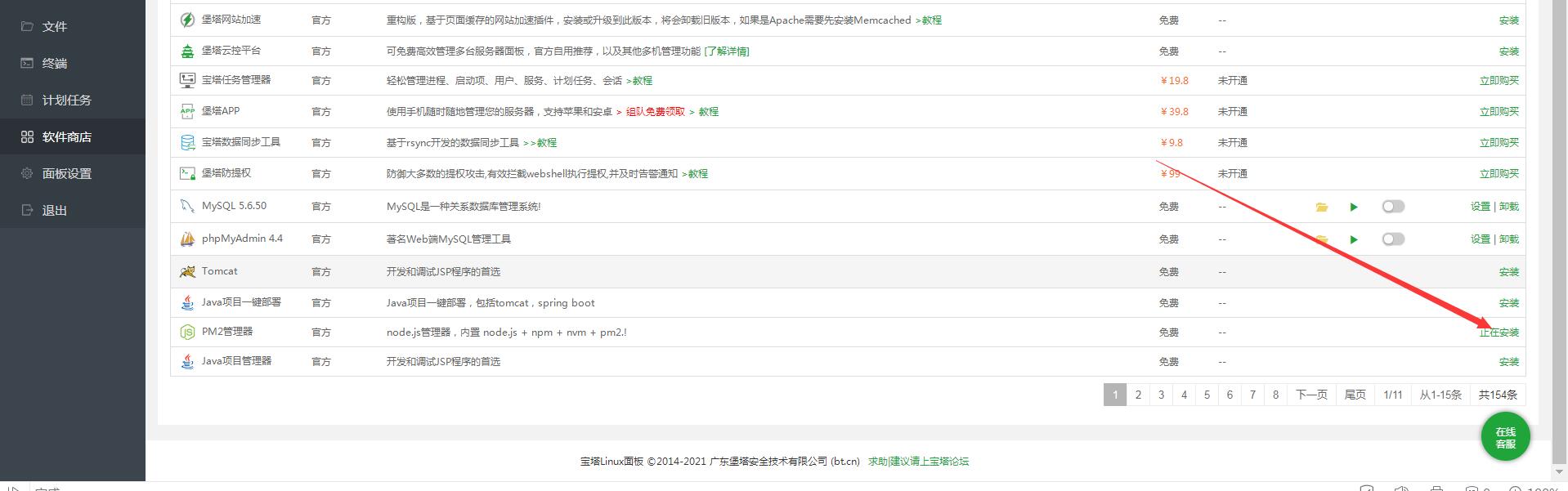Toggle MySQL home page display switch
The height and width of the screenshot is (491, 1568).
(x=1393, y=207)
